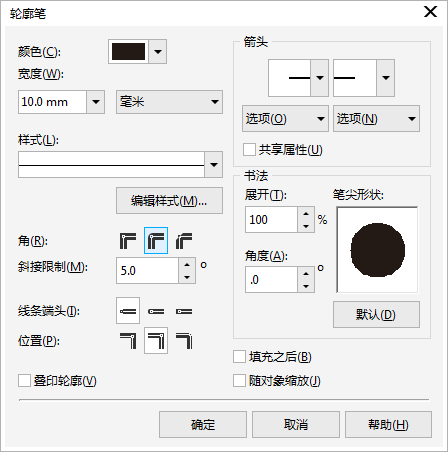Select the mitered corner icon
Viewport: 448px width, 452px height.
click(x=128, y=241)
